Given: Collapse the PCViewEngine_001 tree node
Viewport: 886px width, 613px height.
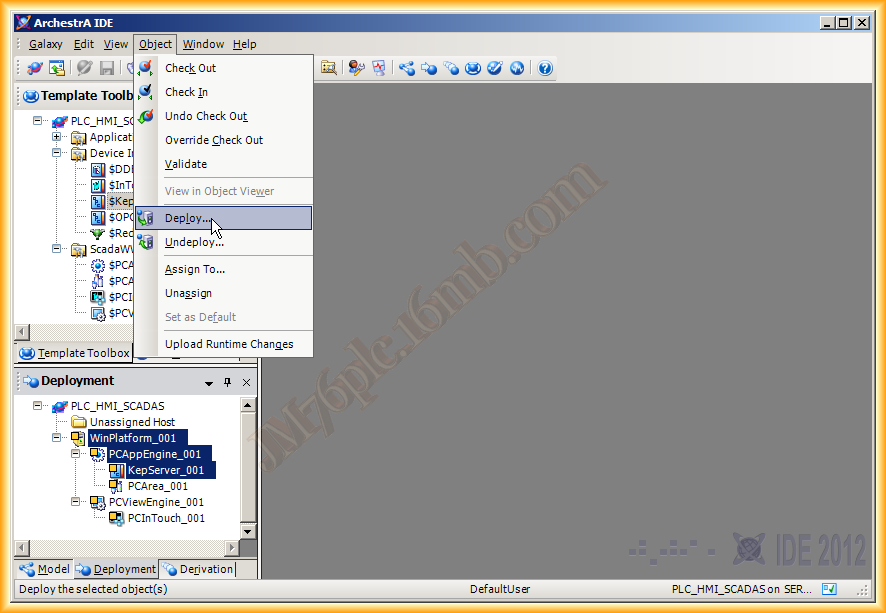Looking at the screenshot, I should click(76, 502).
